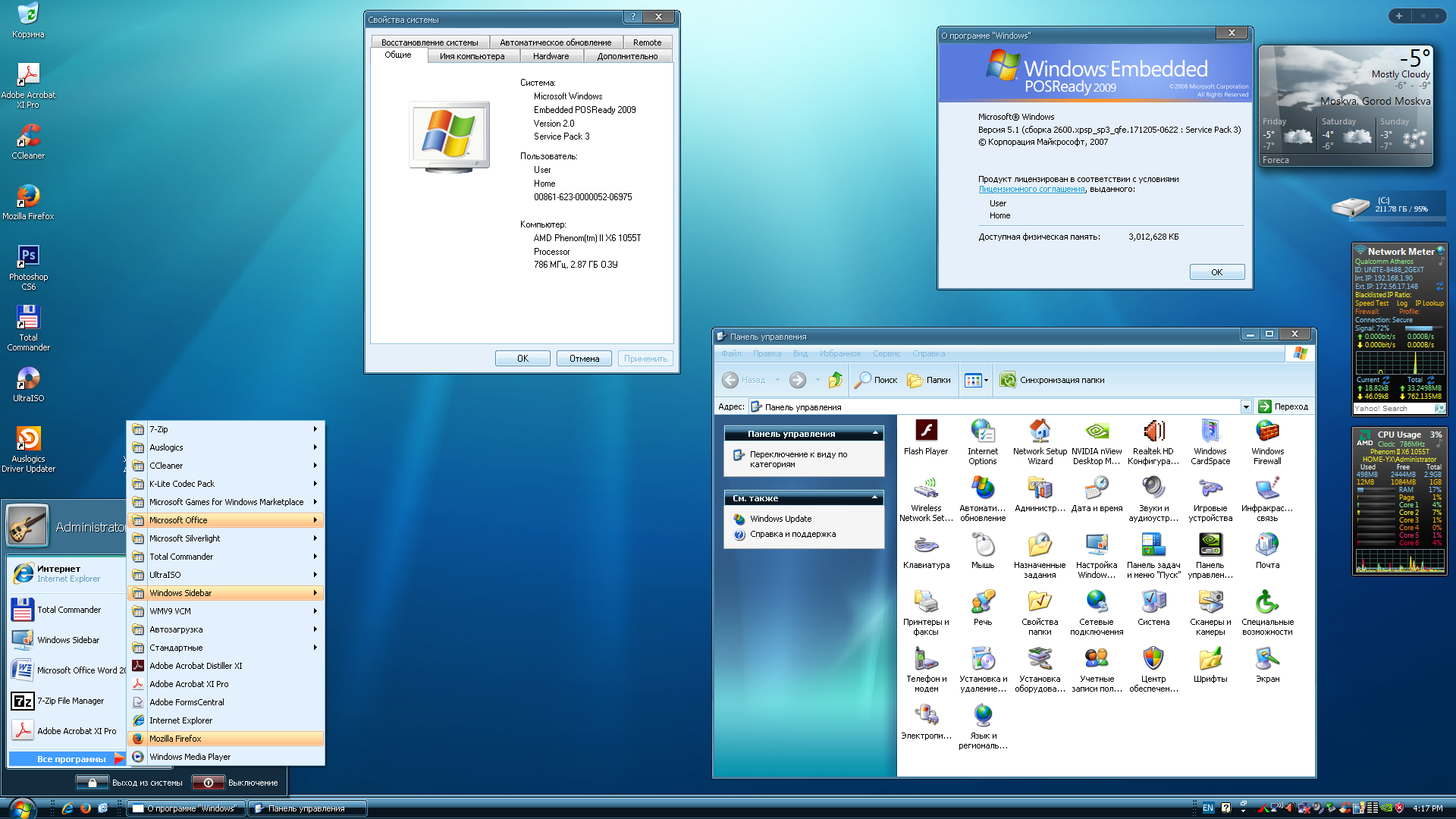Click Переключение к виду по категориям link

coord(799,459)
